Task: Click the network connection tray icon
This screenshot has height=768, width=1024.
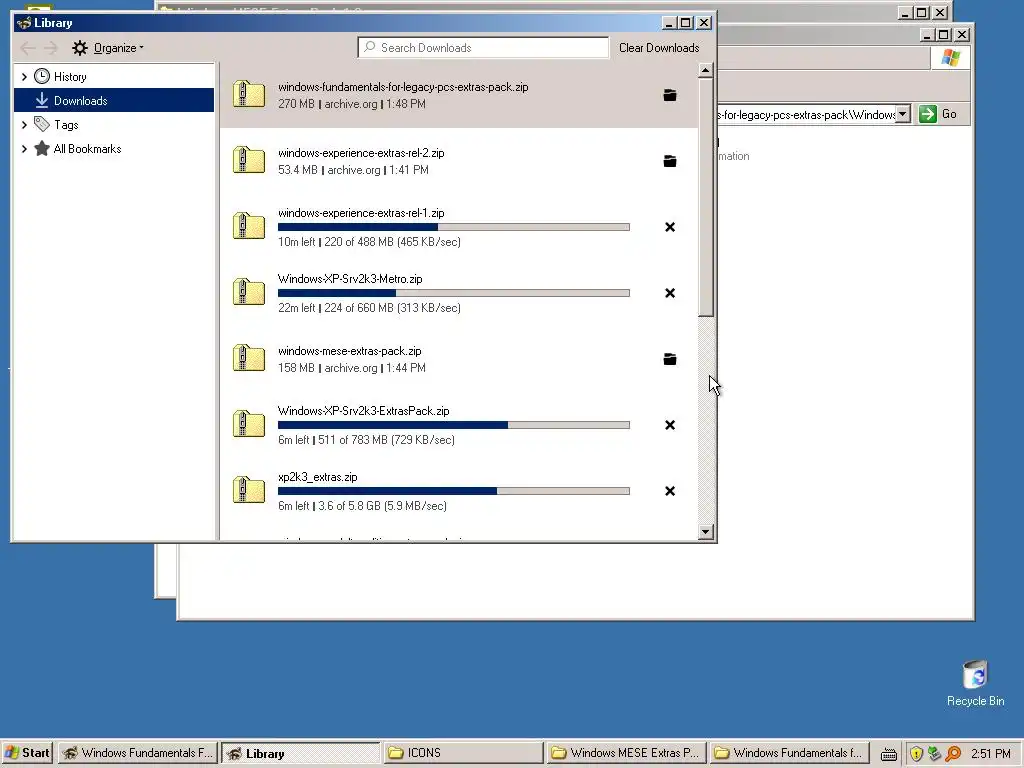Action: 935,754
